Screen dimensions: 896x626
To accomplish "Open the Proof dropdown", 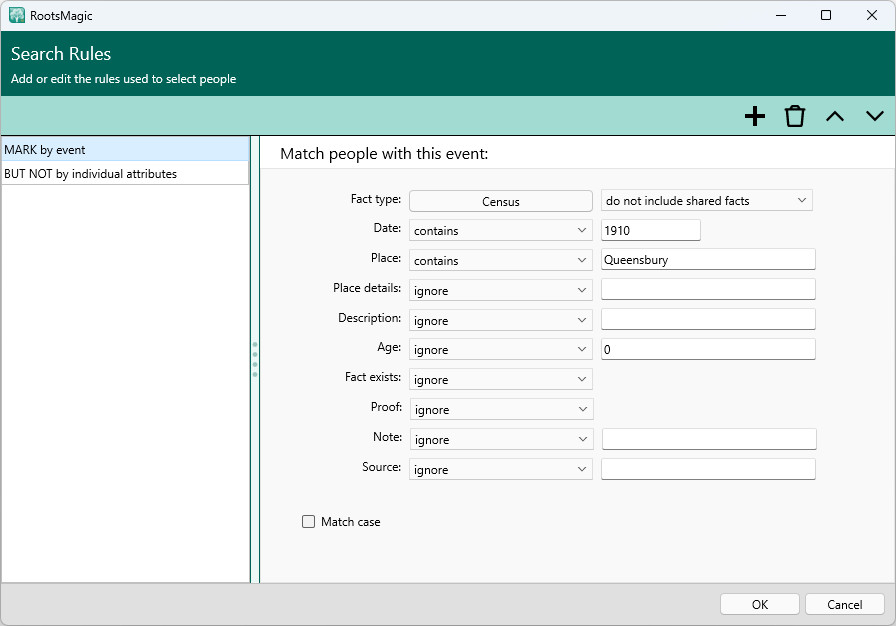I will (x=501, y=410).
